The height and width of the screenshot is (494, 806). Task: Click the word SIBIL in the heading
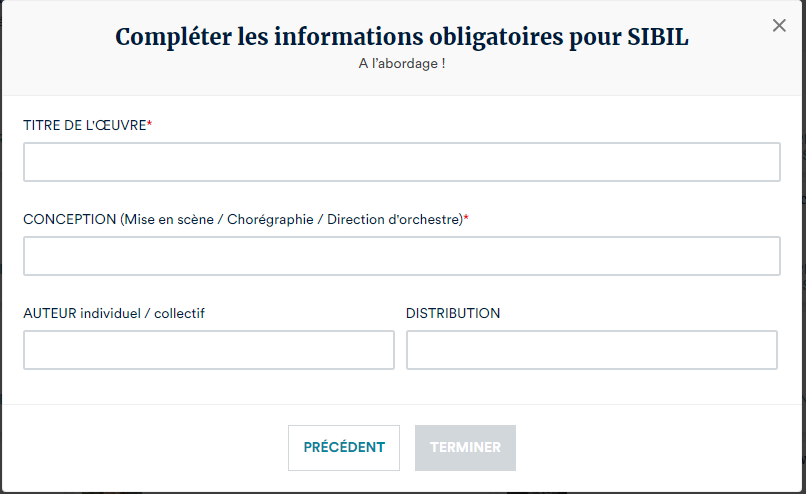pos(656,38)
